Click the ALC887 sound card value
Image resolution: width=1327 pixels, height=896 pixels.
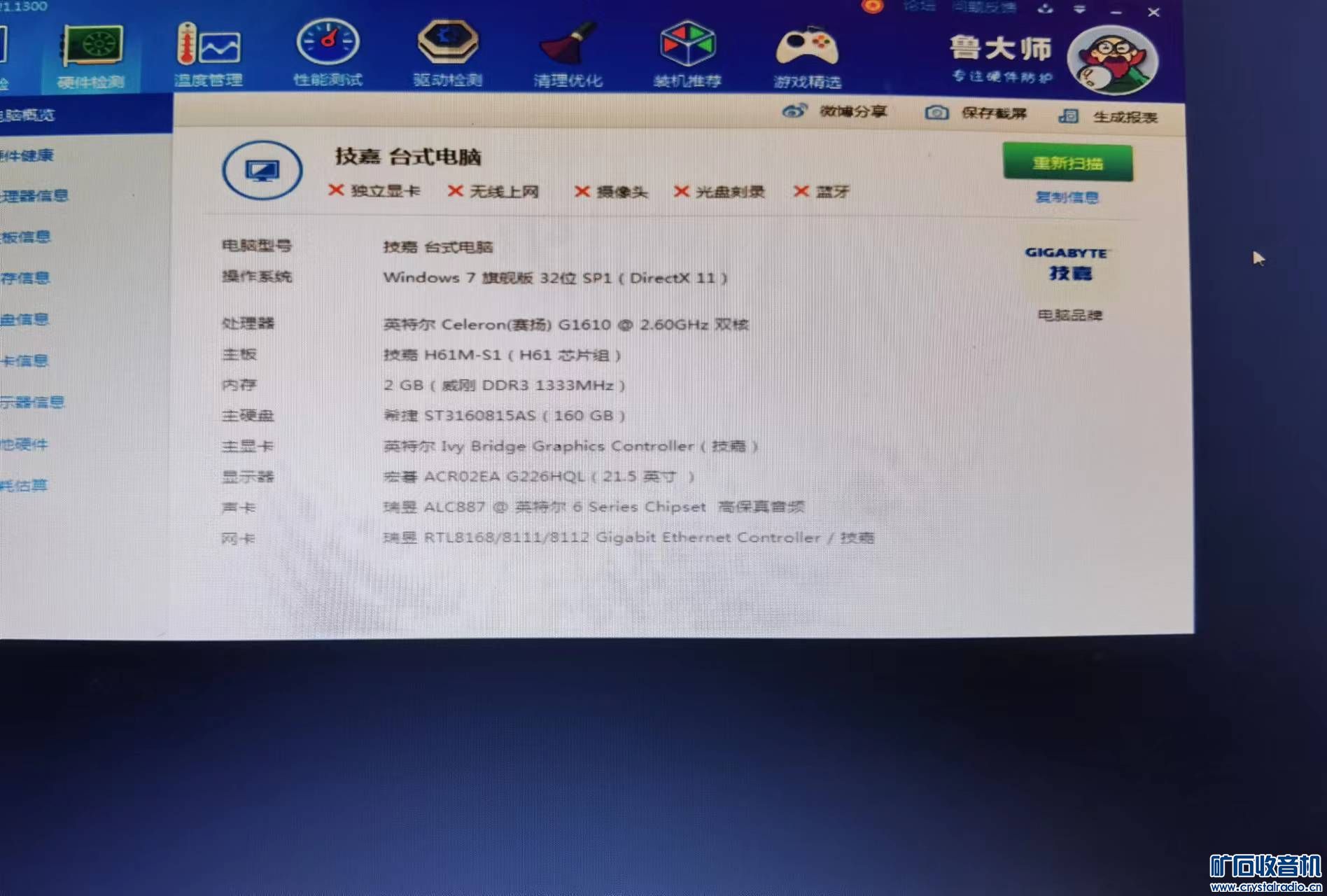(594, 507)
